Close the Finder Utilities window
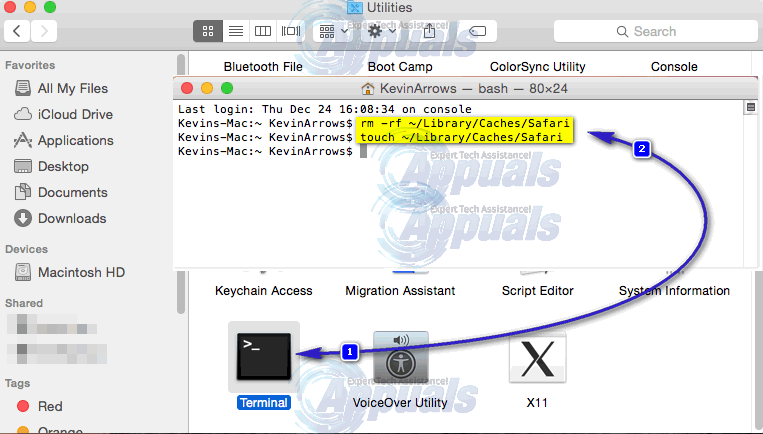 click(x=10, y=7)
